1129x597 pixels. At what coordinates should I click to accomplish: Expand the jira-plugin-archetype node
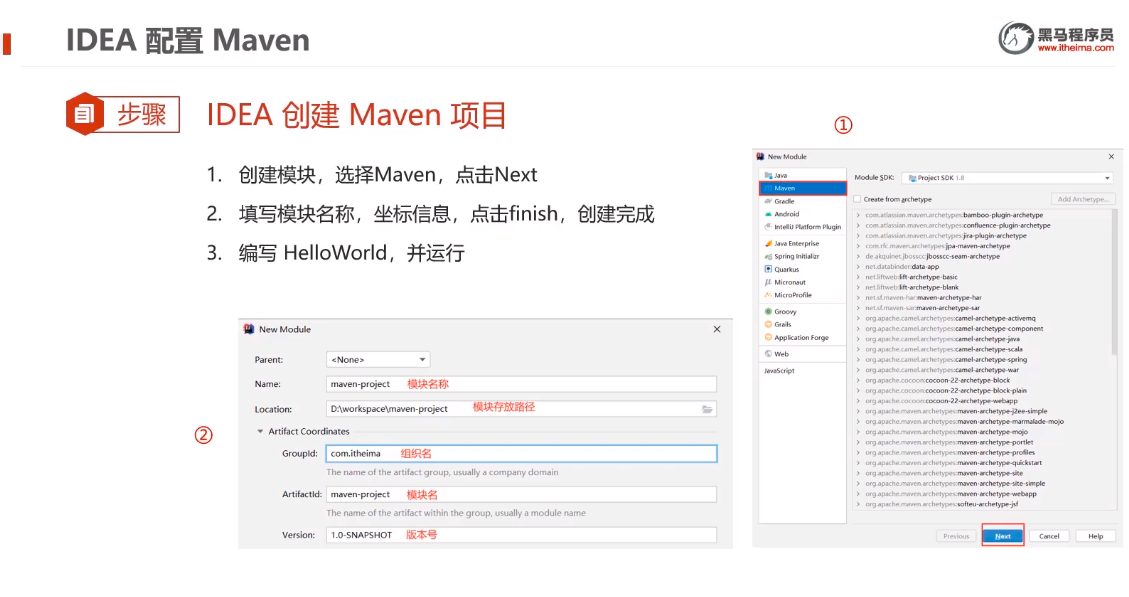coord(858,235)
